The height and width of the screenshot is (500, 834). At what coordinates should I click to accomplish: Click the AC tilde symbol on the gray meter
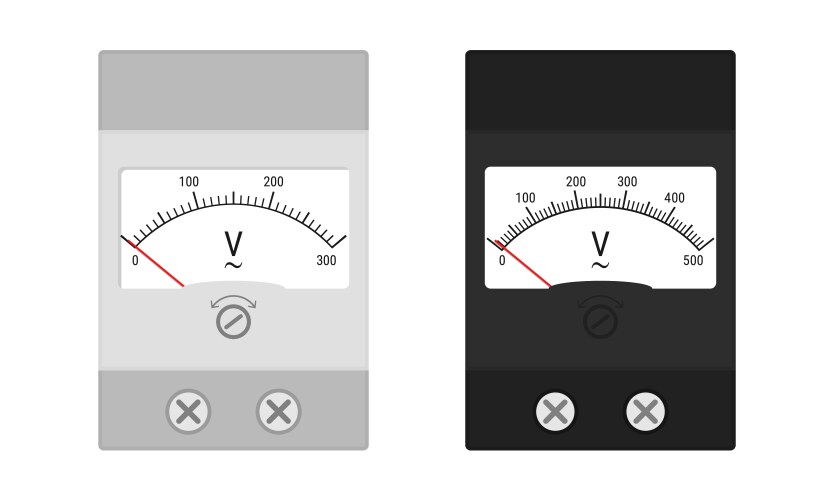click(233, 265)
